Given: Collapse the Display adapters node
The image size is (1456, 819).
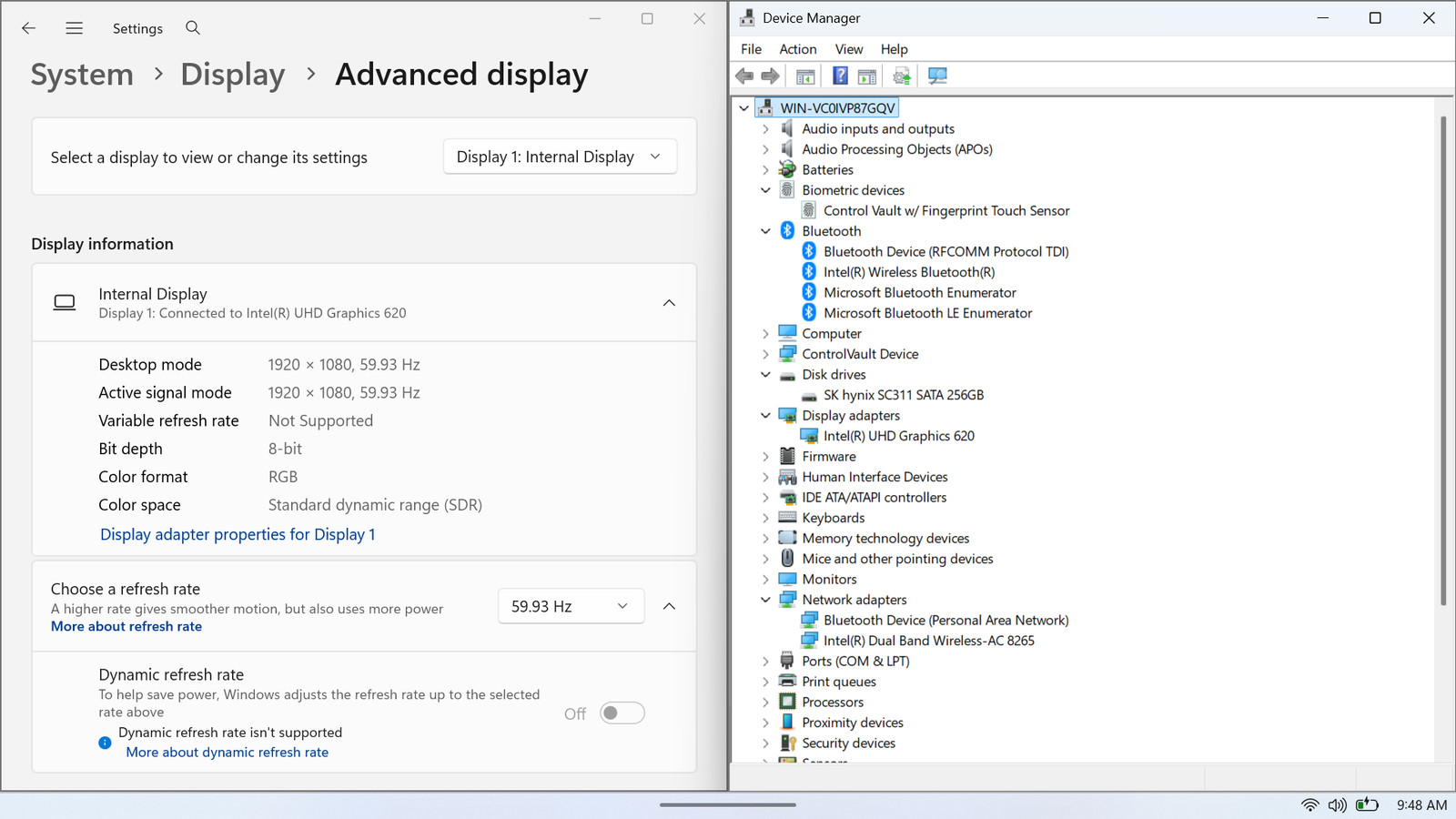Looking at the screenshot, I should tap(765, 416).
